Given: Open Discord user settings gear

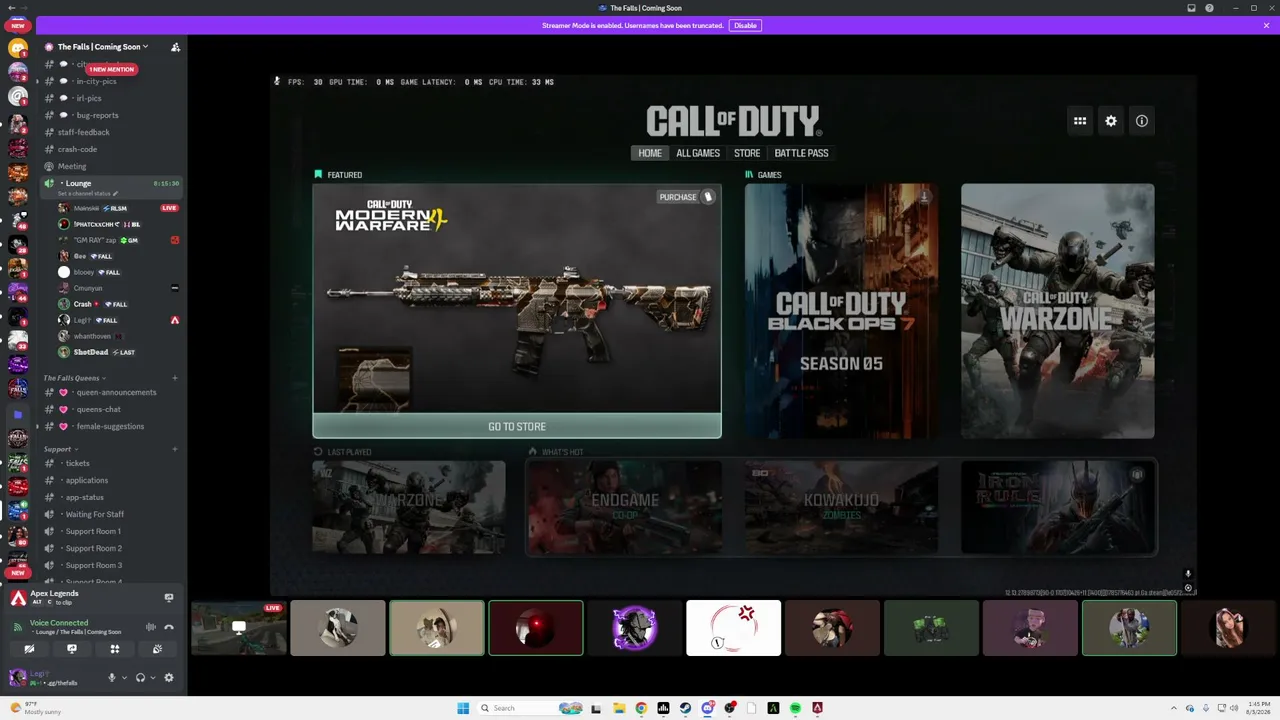Looking at the screenshot, I should (x=169, y=678).
